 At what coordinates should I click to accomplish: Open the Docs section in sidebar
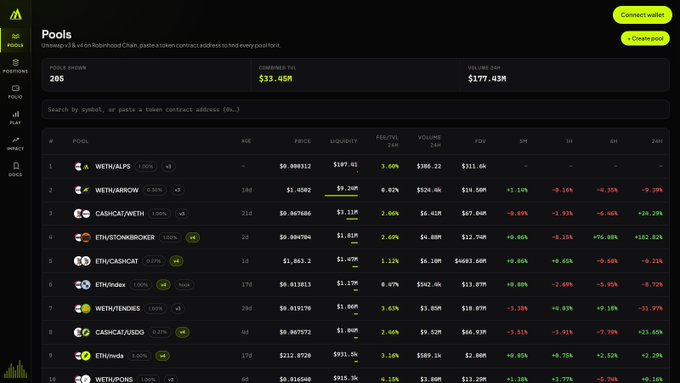pyautogui.click(x=15, y=169)
